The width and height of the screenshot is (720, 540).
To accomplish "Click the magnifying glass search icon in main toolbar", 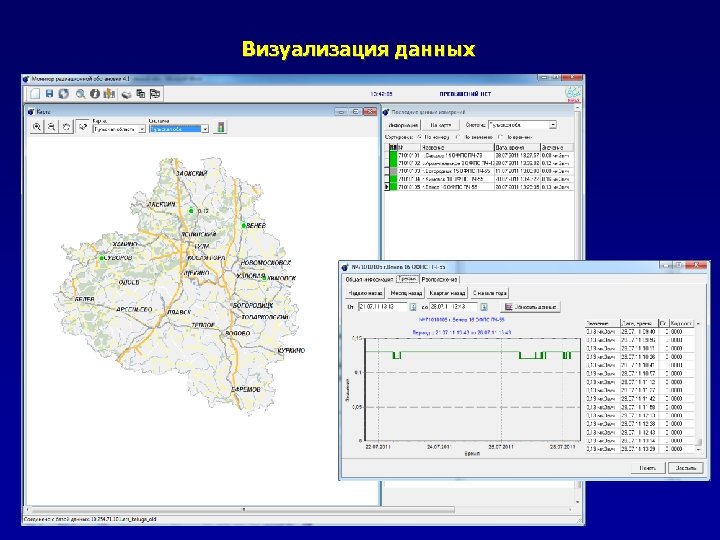I will click(x=80, y=94).
